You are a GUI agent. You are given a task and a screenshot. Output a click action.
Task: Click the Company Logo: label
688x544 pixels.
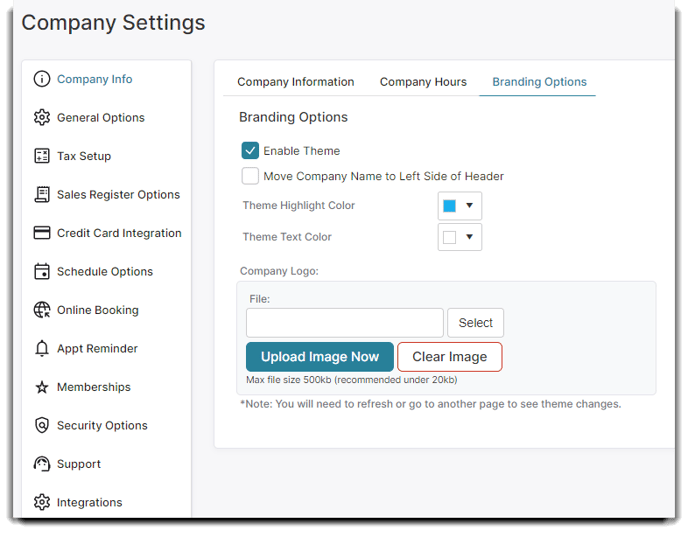click(279, 271)
